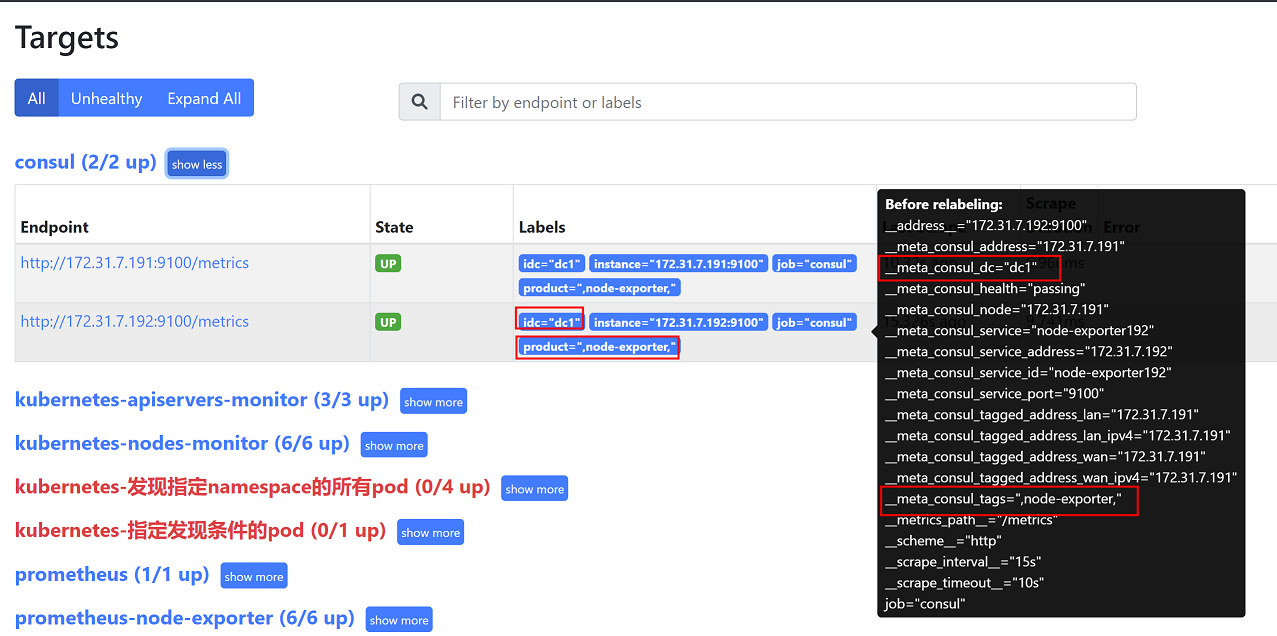Open the 172.31.7.191:9100 metrics endpoint link
This screenshot has width=1277, height=636.
pos(135,263)
